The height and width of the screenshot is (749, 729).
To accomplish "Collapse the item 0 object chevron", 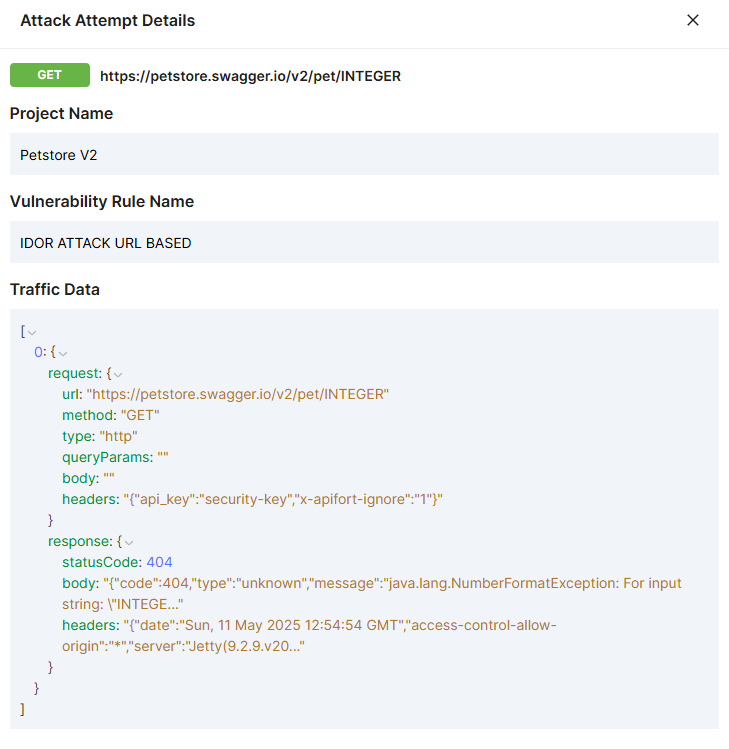I will click(63, 353).
